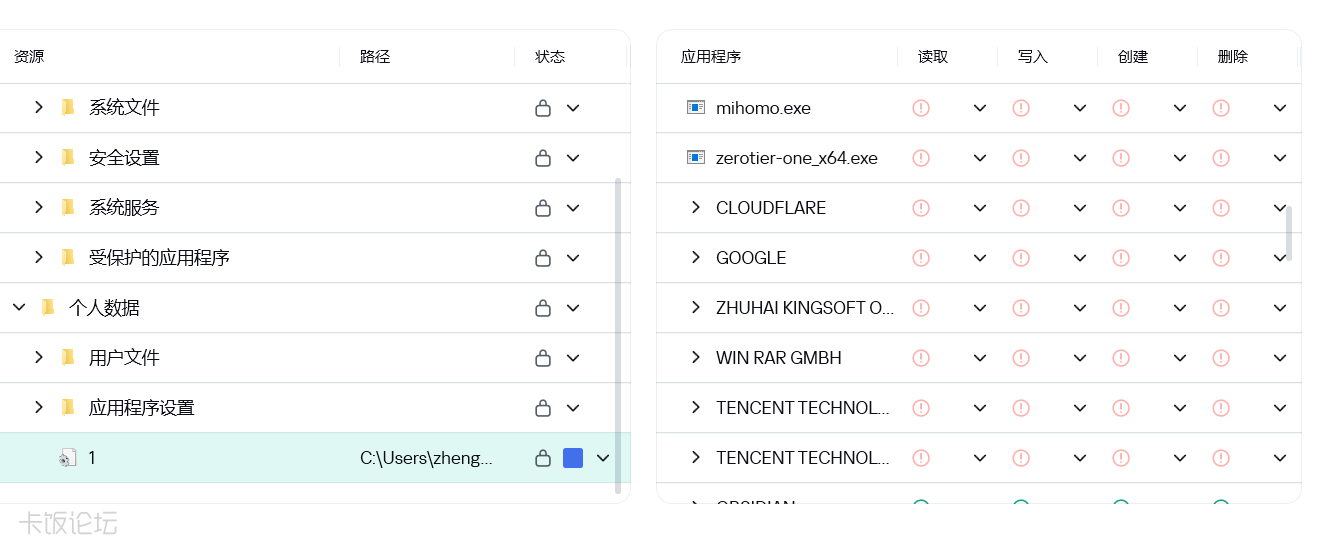This screenshot has height=546, width=1333.
Task: Expand the ZHUHAI KINGSOFT application group
Action: (x=696, y=307)
